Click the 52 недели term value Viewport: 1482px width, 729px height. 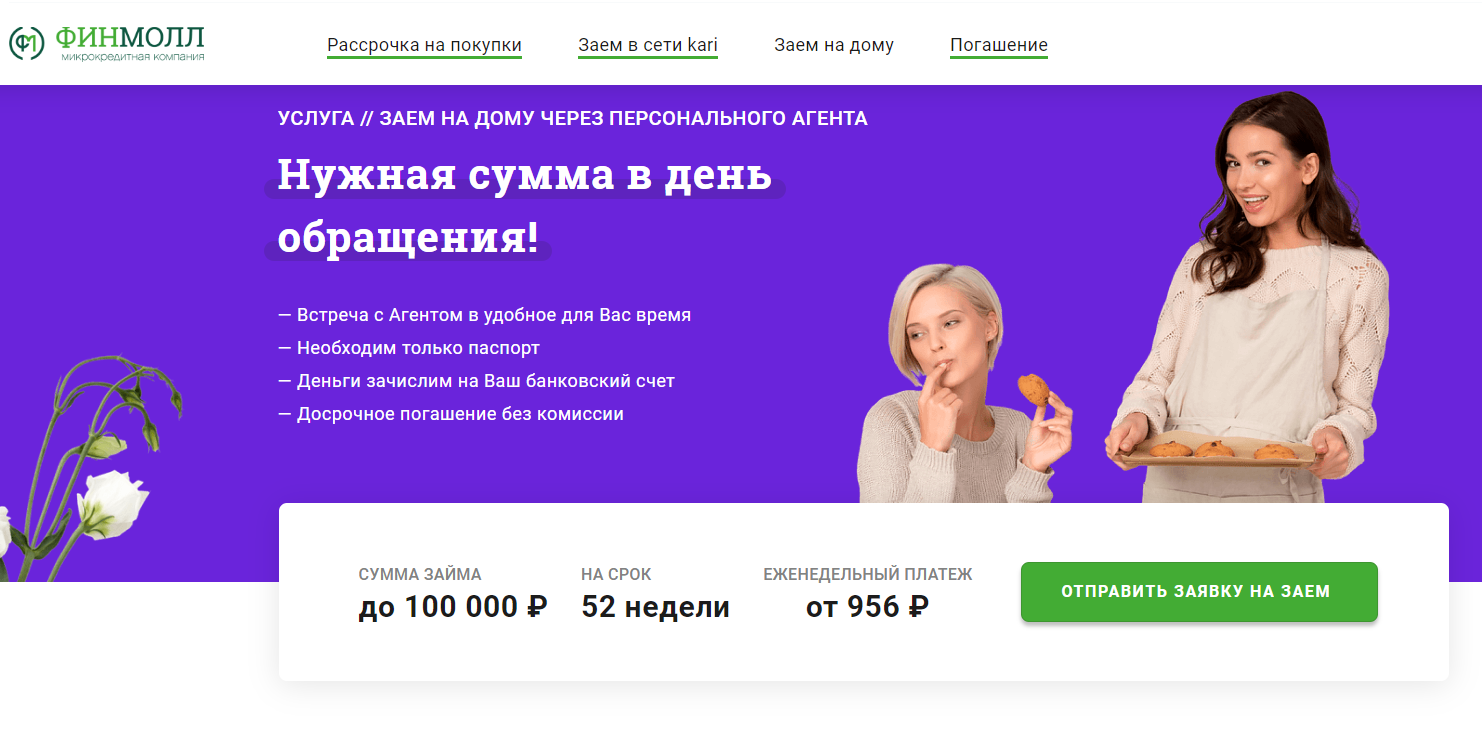[655, 607]
